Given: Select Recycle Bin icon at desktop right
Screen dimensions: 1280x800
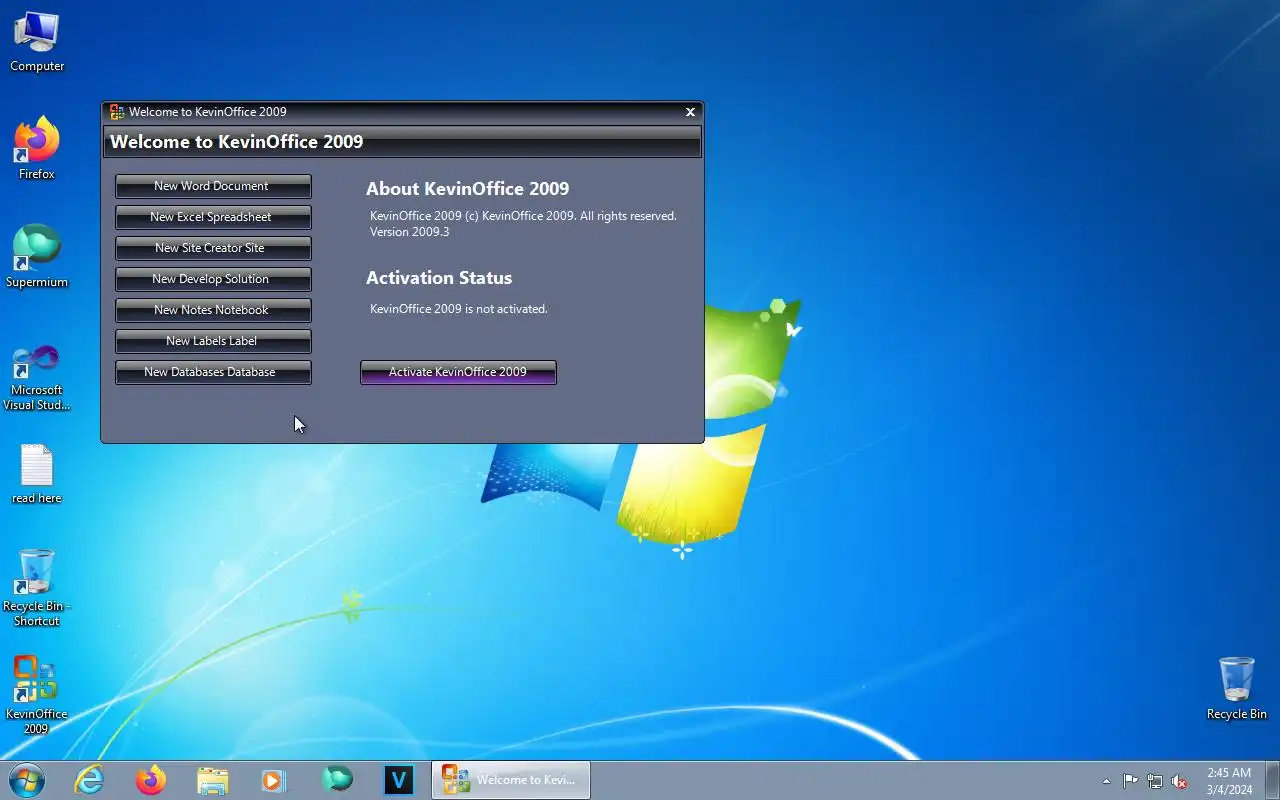Looking at the screenshot, I should point(1237,688).
